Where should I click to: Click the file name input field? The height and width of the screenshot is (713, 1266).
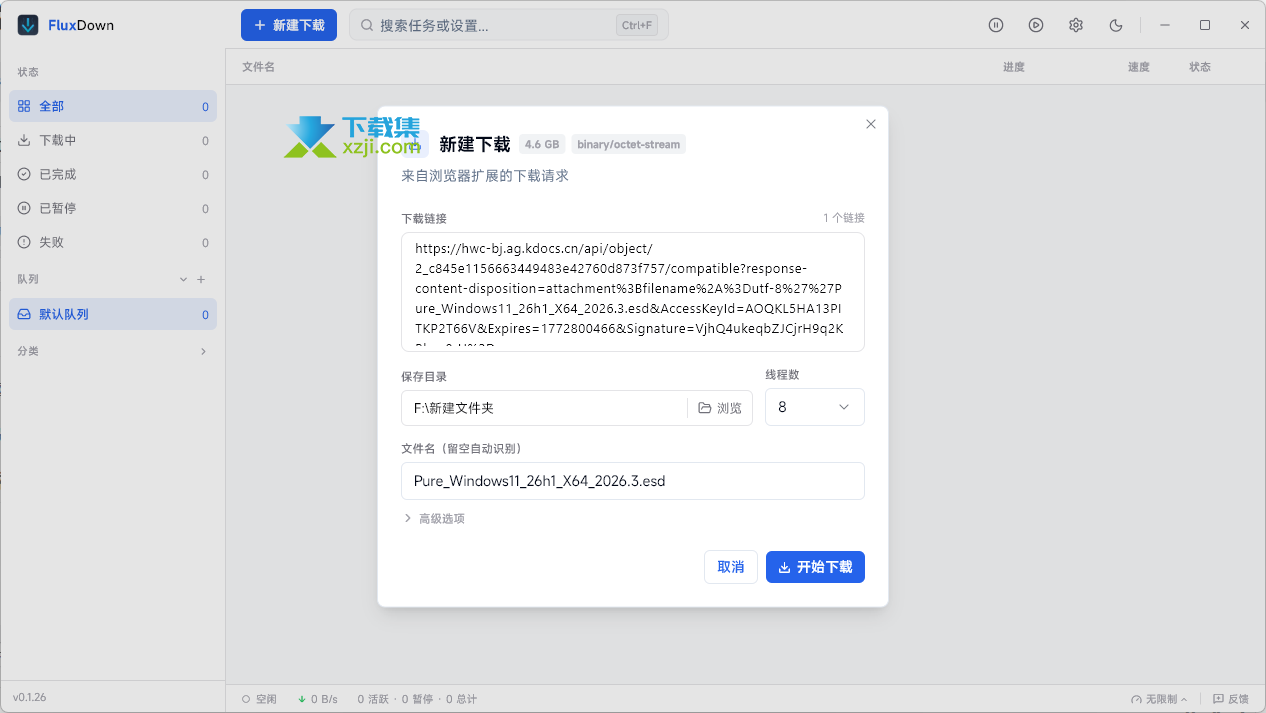(x=632, y=481)
